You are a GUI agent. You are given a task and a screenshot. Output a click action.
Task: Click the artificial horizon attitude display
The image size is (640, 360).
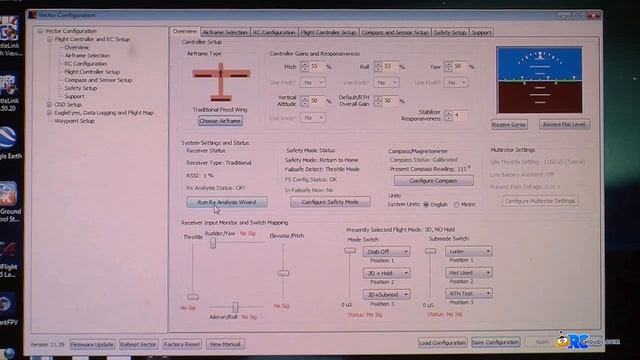tap(539, 80)
